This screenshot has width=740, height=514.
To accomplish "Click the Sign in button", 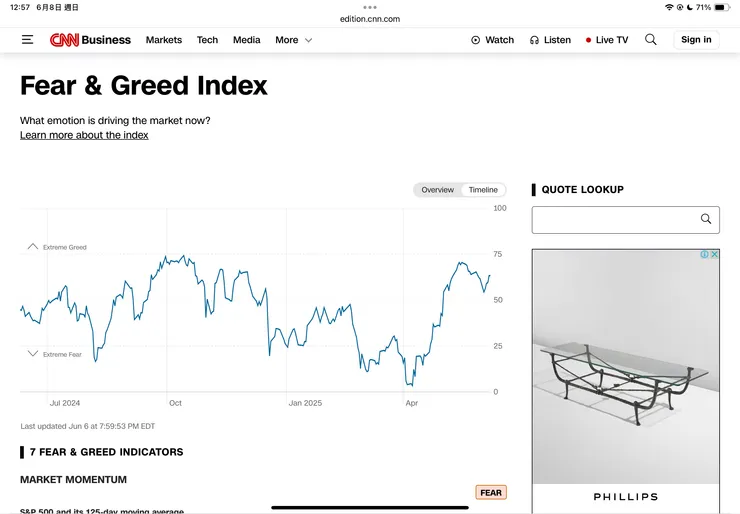I will tap(696, 40).
